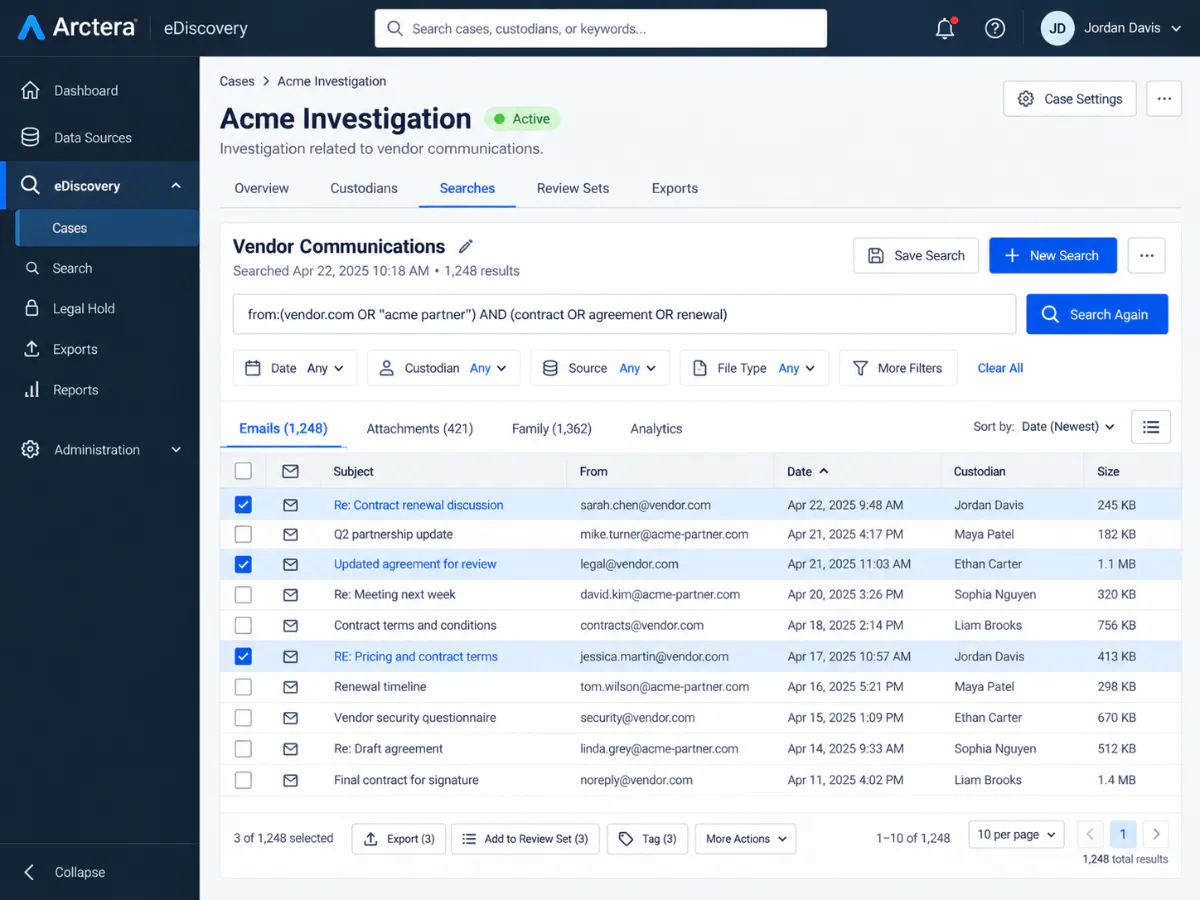
Task: Click the Tag (3) button
Action: point(648,839)
